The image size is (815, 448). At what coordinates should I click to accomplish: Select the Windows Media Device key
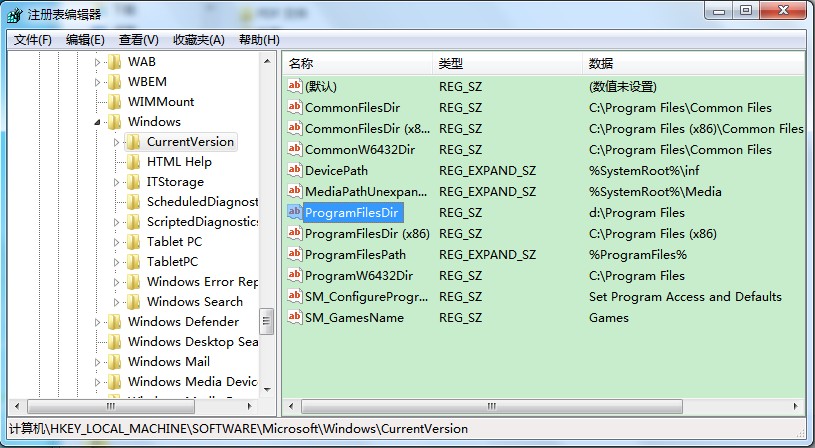coord(193,382)
